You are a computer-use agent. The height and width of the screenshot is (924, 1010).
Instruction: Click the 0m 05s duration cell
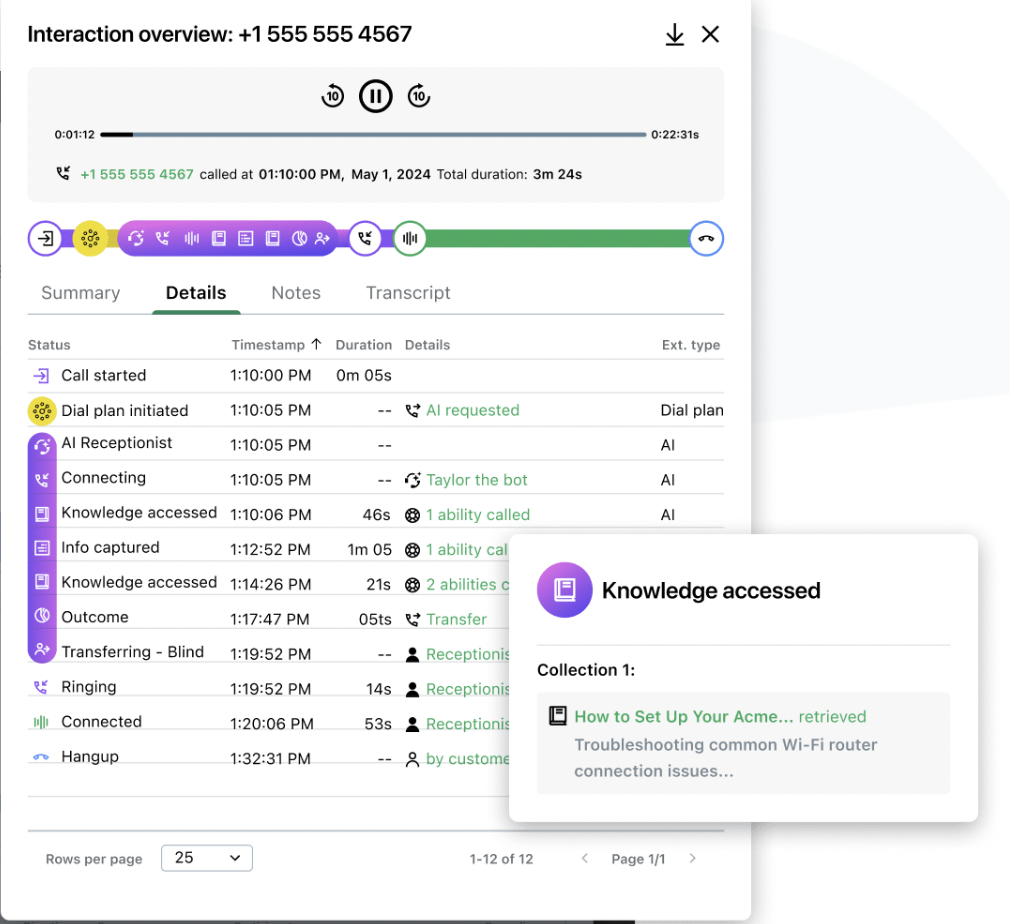pos(363,376)
